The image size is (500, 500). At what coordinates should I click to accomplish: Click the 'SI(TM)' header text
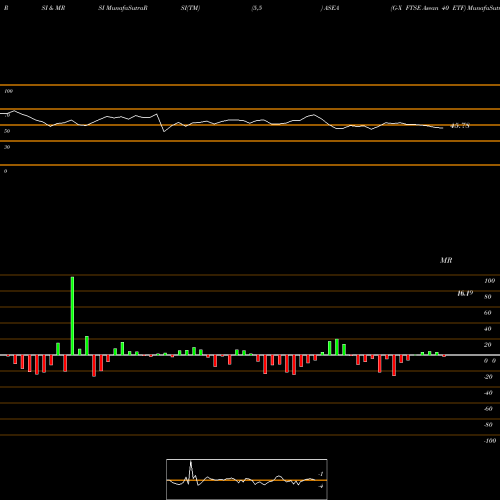190,8
